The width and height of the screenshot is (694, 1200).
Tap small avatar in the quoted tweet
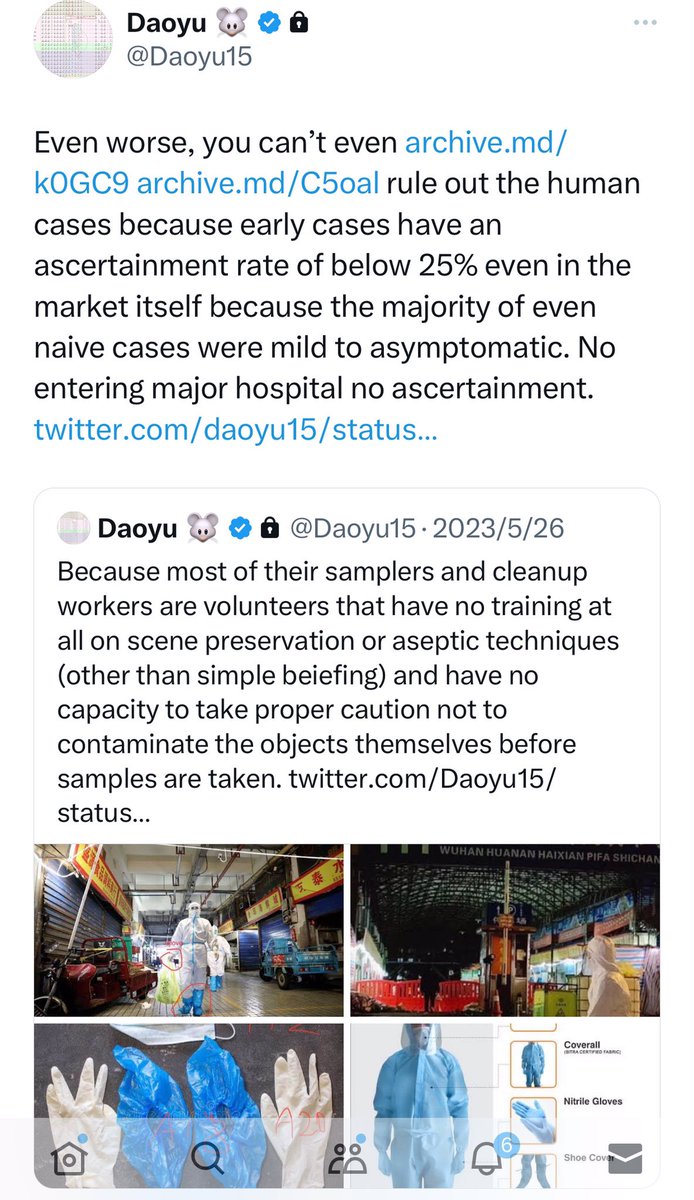tap(73, 527)
